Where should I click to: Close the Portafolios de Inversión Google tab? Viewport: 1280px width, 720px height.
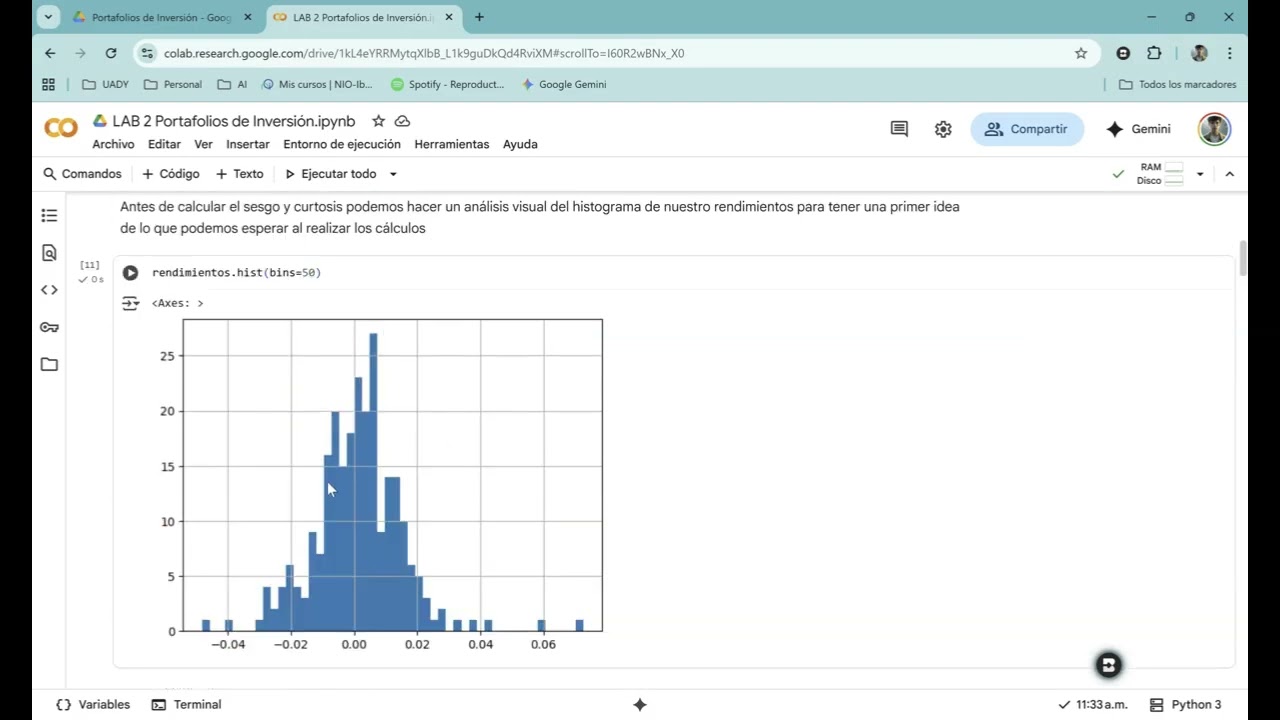coord(248,17)
